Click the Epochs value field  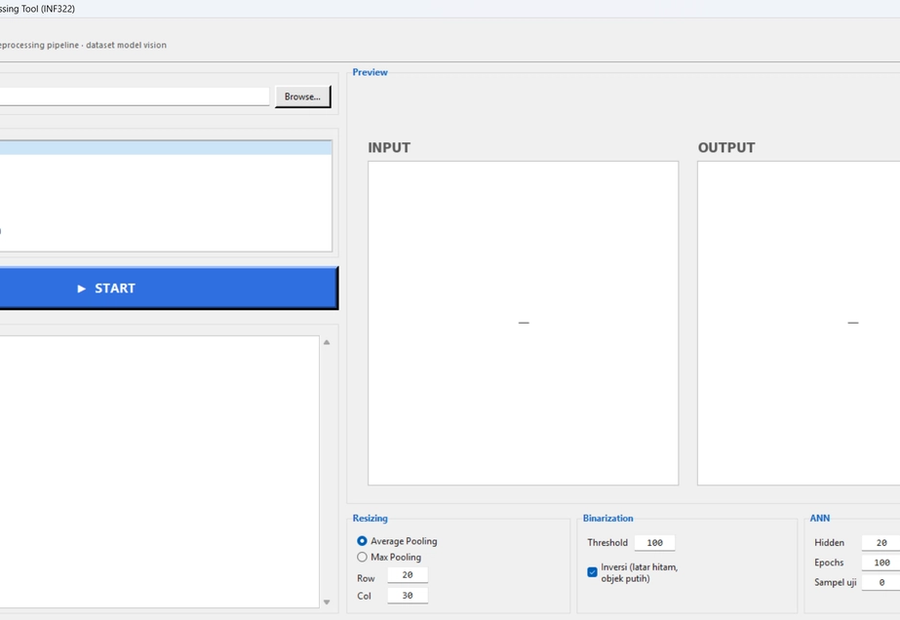pos(881,563)
